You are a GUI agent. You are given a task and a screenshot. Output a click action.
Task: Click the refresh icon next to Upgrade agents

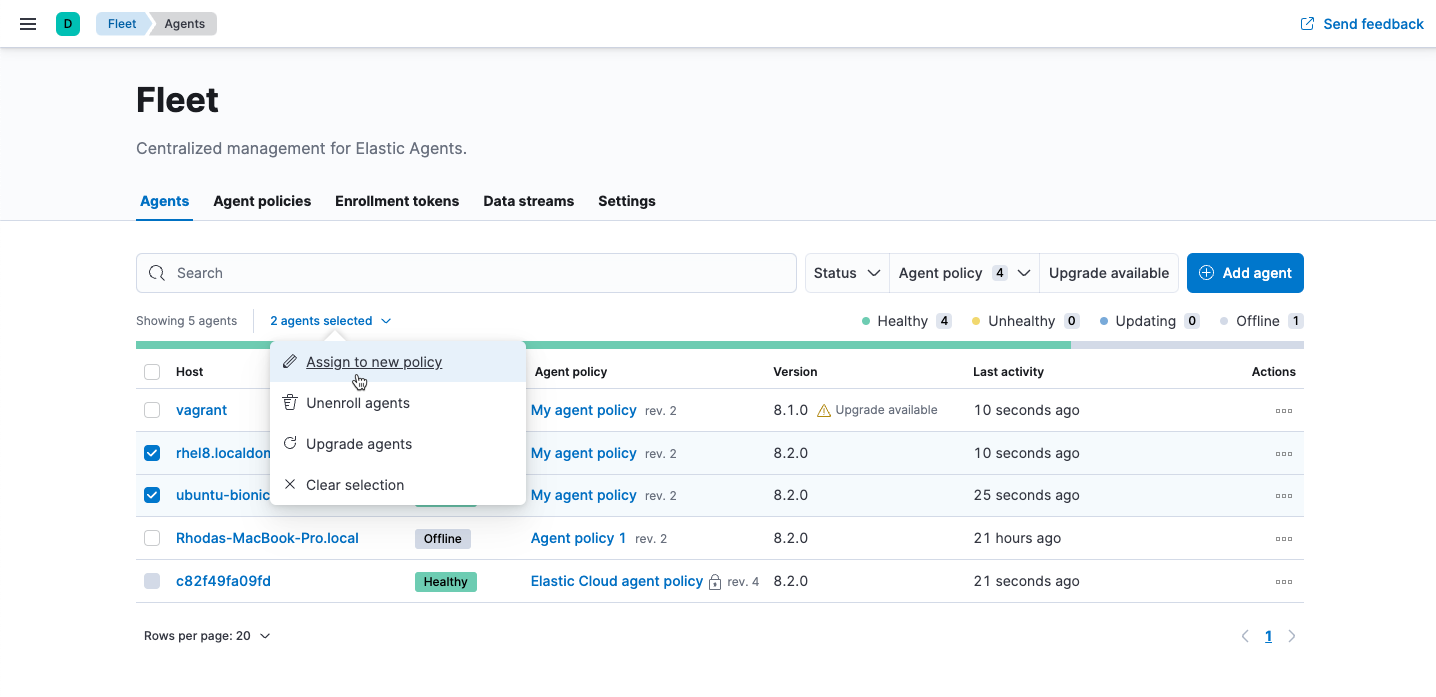point(289,443)
